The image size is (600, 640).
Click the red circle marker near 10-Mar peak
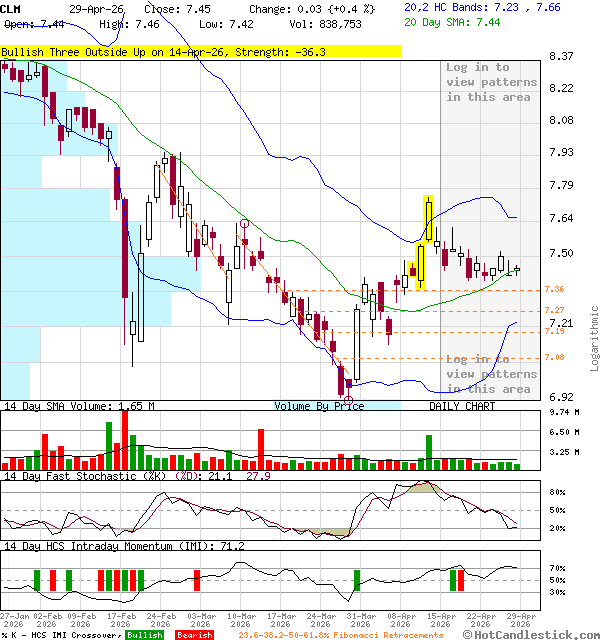(x=243, y=224)
